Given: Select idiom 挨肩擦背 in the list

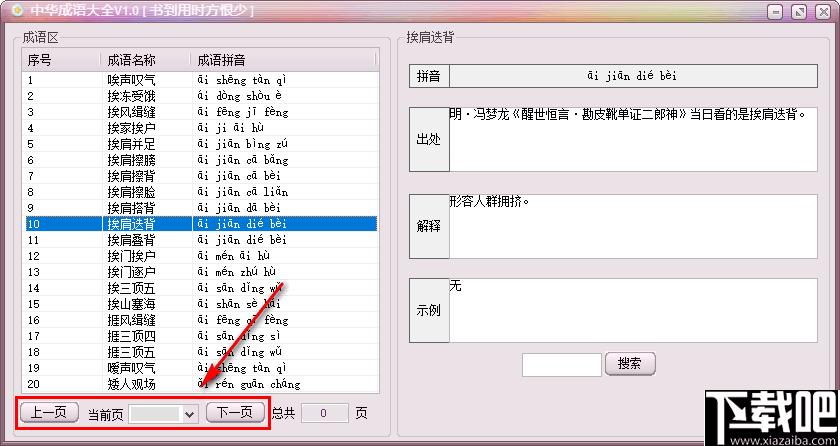Looking at the screenshot, I should point(131,176).
